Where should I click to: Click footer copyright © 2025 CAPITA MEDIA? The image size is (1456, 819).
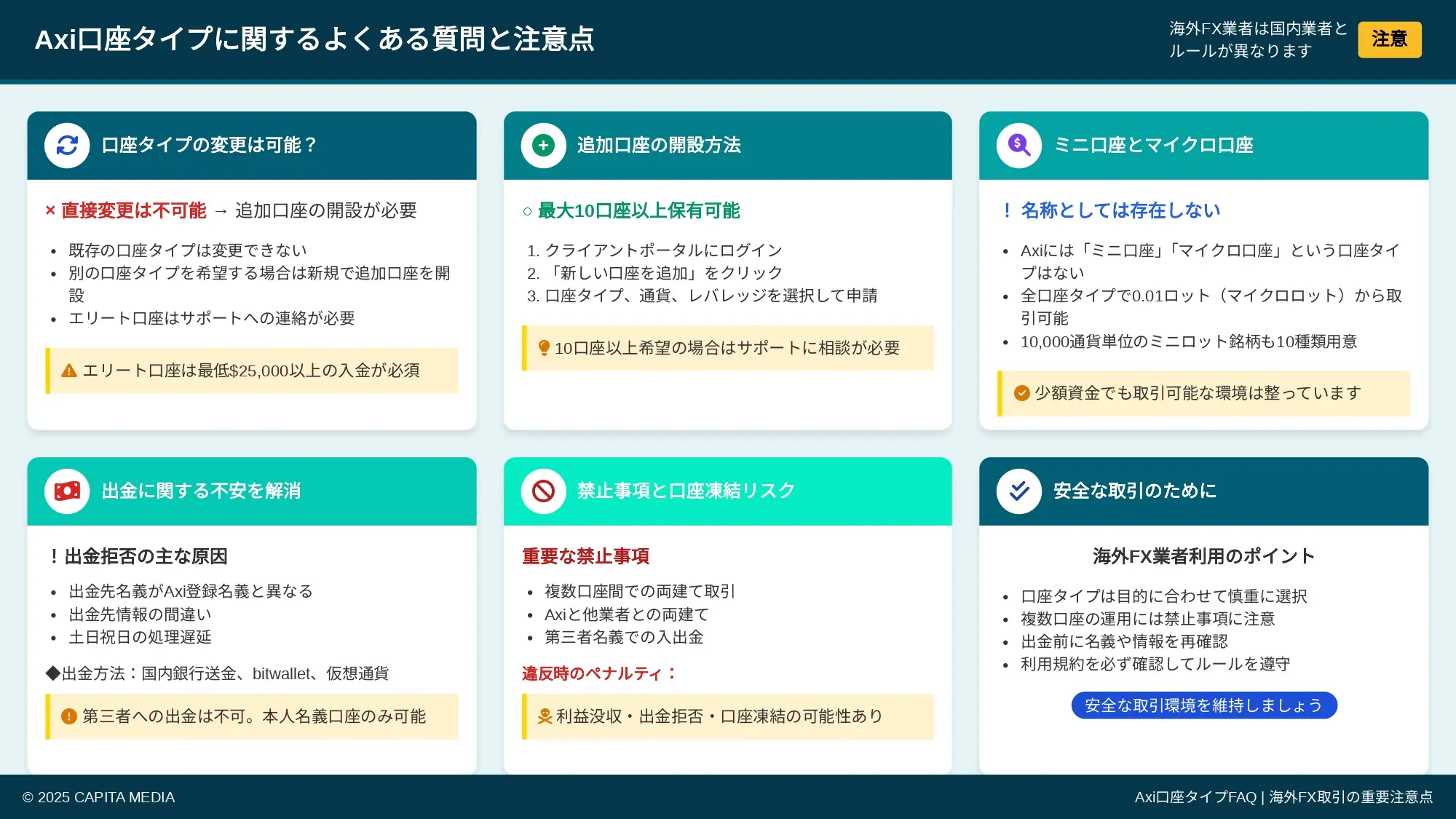coord(98,797)
